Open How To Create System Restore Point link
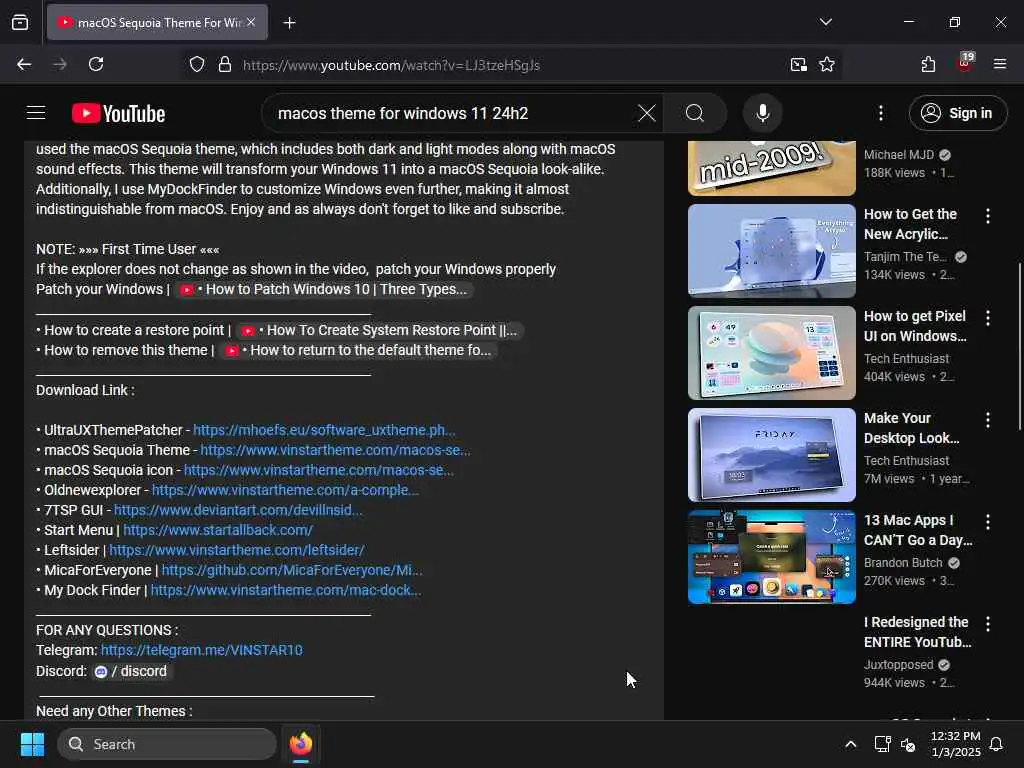This screenshot has height=768, width=1024. pyautogui.click(x=379, y=330)
